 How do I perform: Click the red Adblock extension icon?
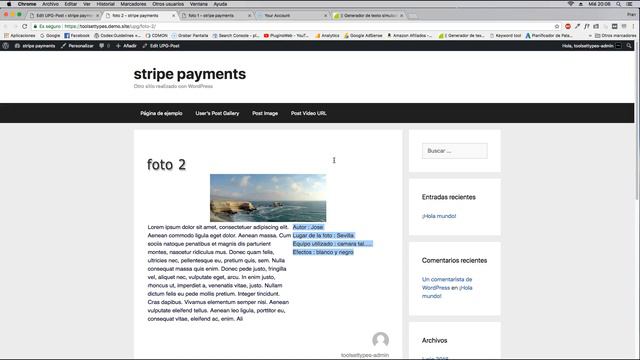[x=568, y=26]
